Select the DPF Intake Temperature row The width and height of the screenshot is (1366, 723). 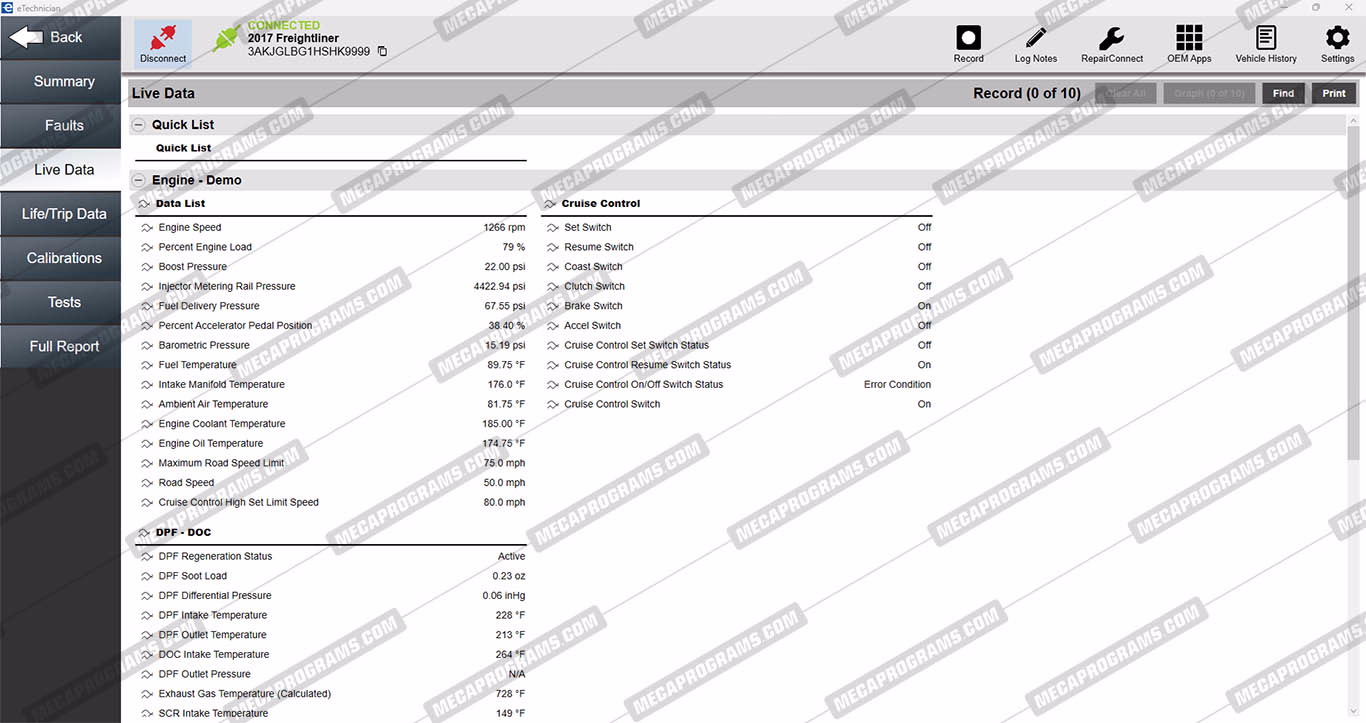click(331, 615)
